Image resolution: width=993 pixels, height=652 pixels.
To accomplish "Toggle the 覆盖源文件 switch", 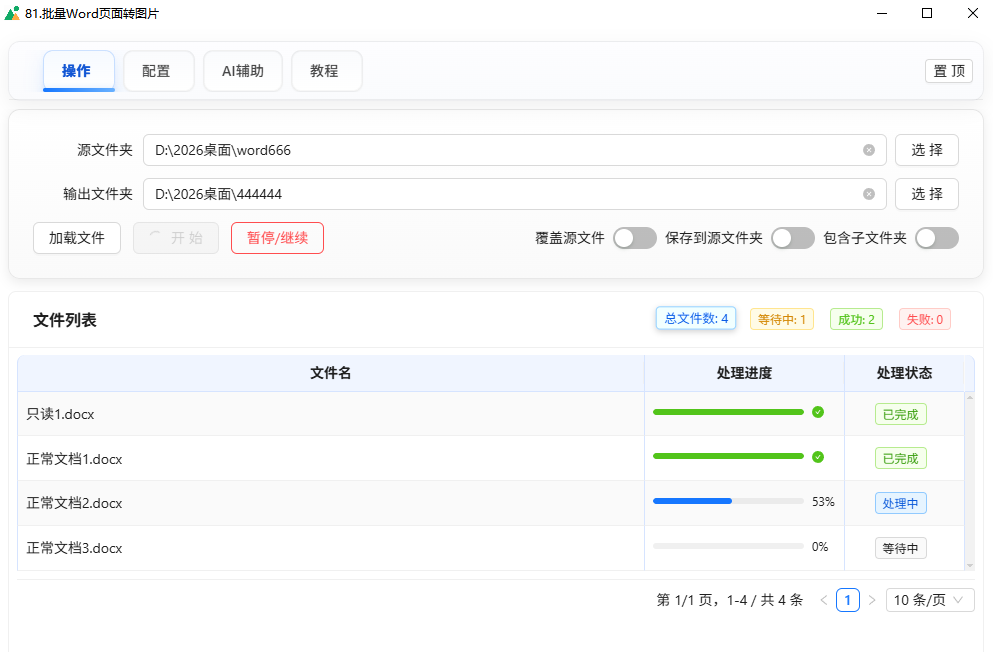I will click(634, 238).
